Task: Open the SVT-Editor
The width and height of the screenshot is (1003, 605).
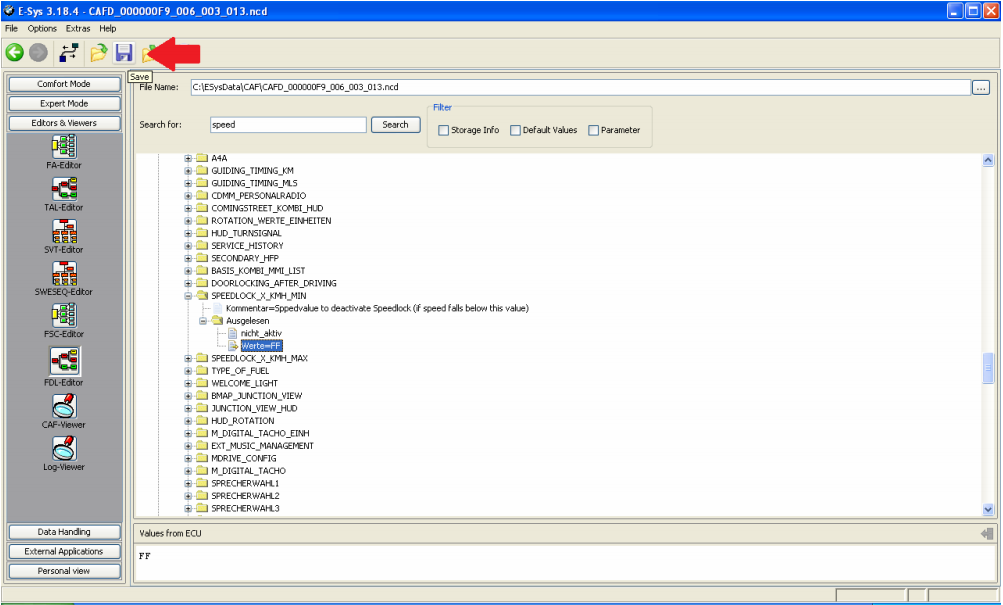Action: [x=64, y=231]
